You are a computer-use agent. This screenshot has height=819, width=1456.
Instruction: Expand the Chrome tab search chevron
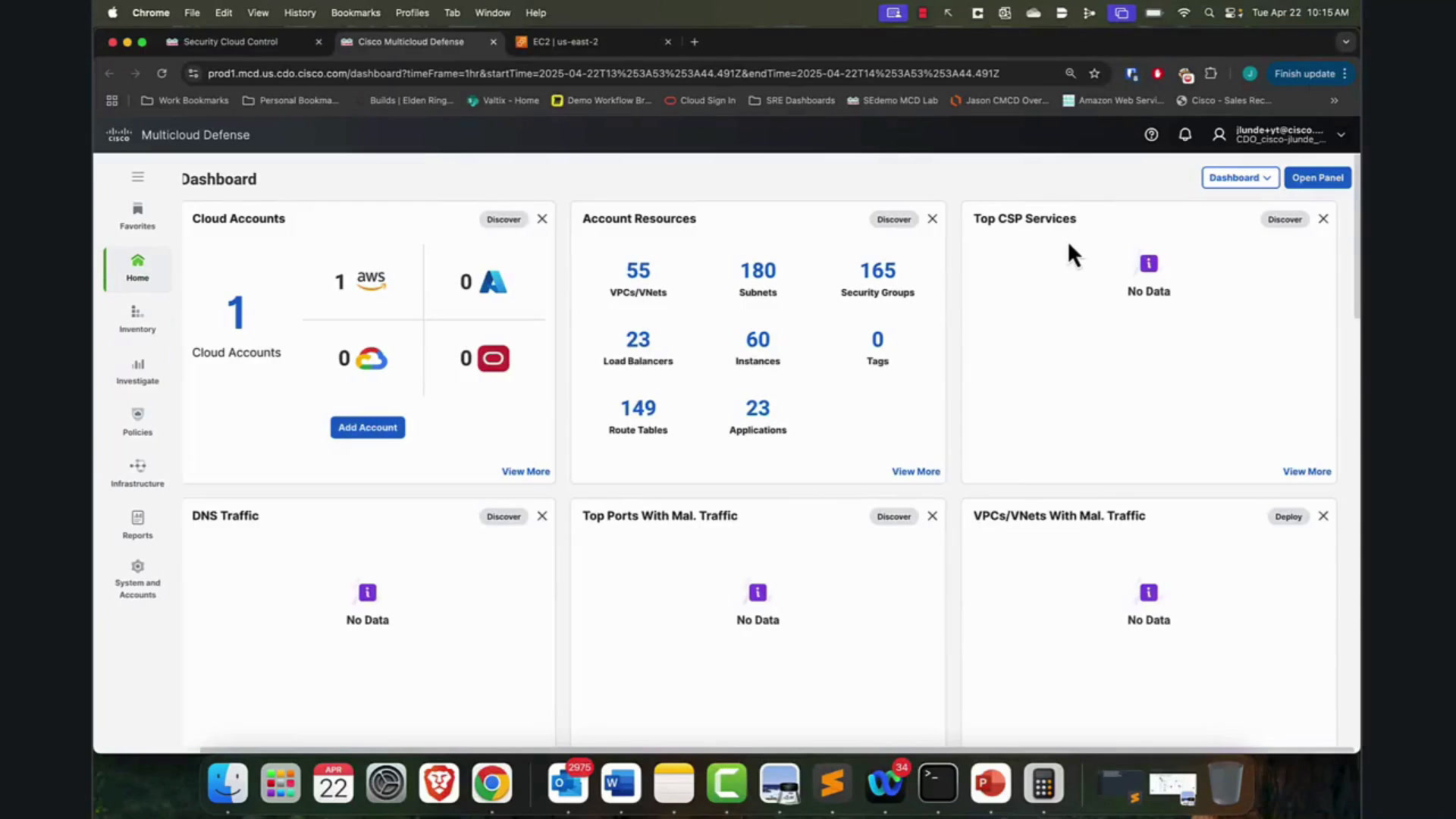[1346, 42]
